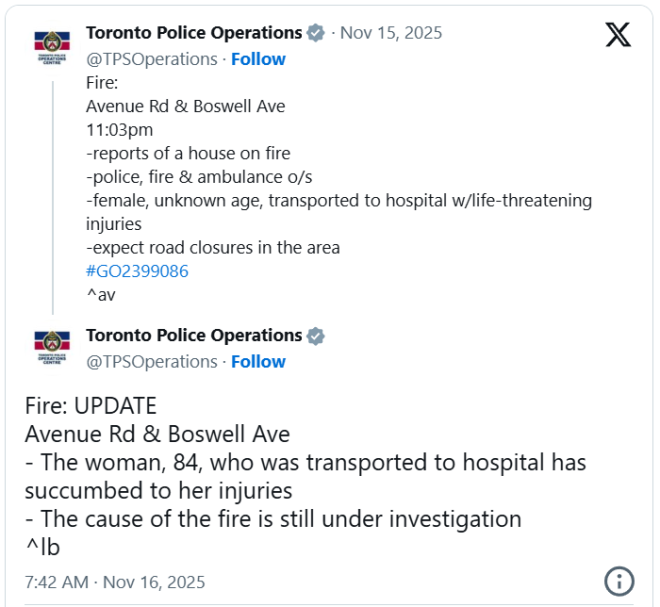Image resolution: width=660 pixels, height=607 pixels.
Task: Click the Toronto Police Operations name on UPDATE tweet
Action: pos(194,335)
